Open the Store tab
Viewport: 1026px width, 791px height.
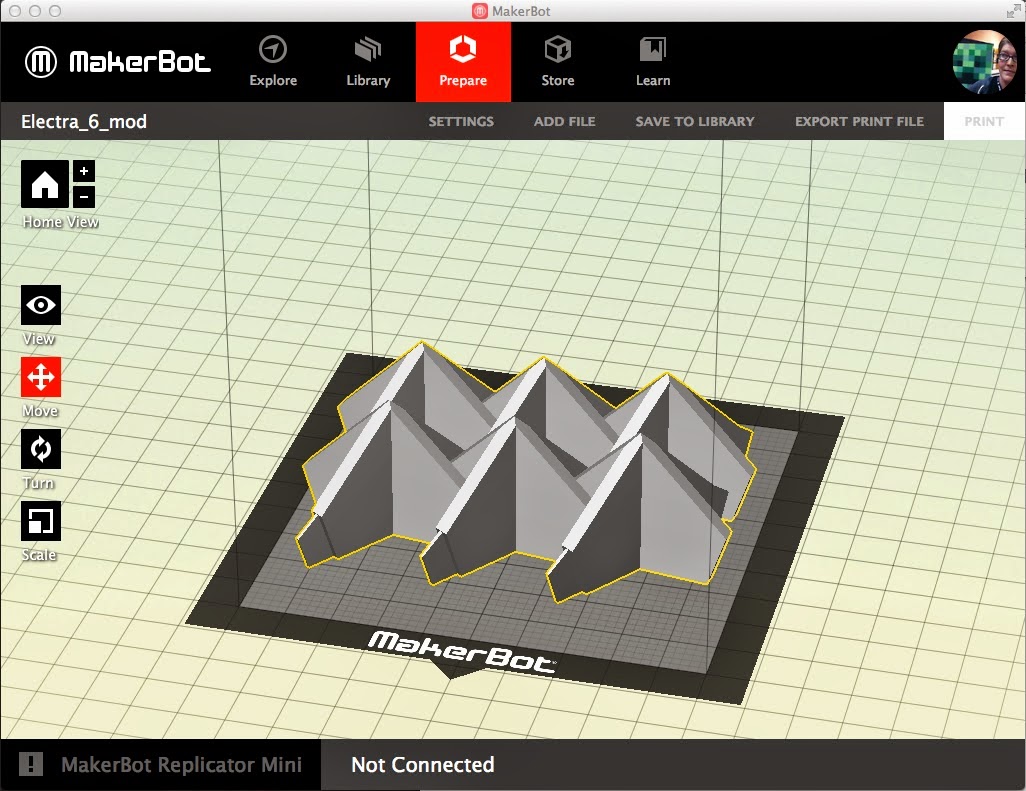pyautogui.click(x=557, y=62)
